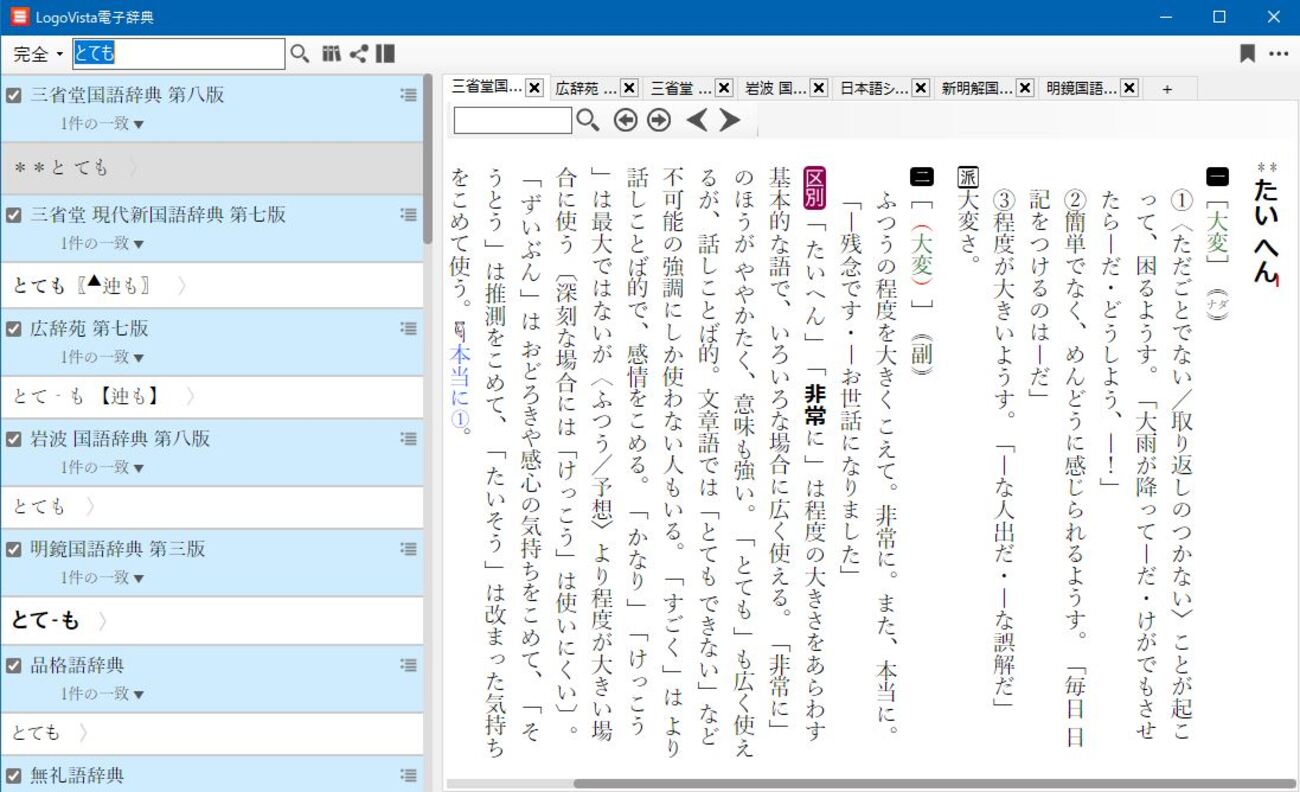Image resolution: width=1300 pixels, height=792 pixels.
Task: Close the 広辞苑 tab
Action: coord(629,88)
